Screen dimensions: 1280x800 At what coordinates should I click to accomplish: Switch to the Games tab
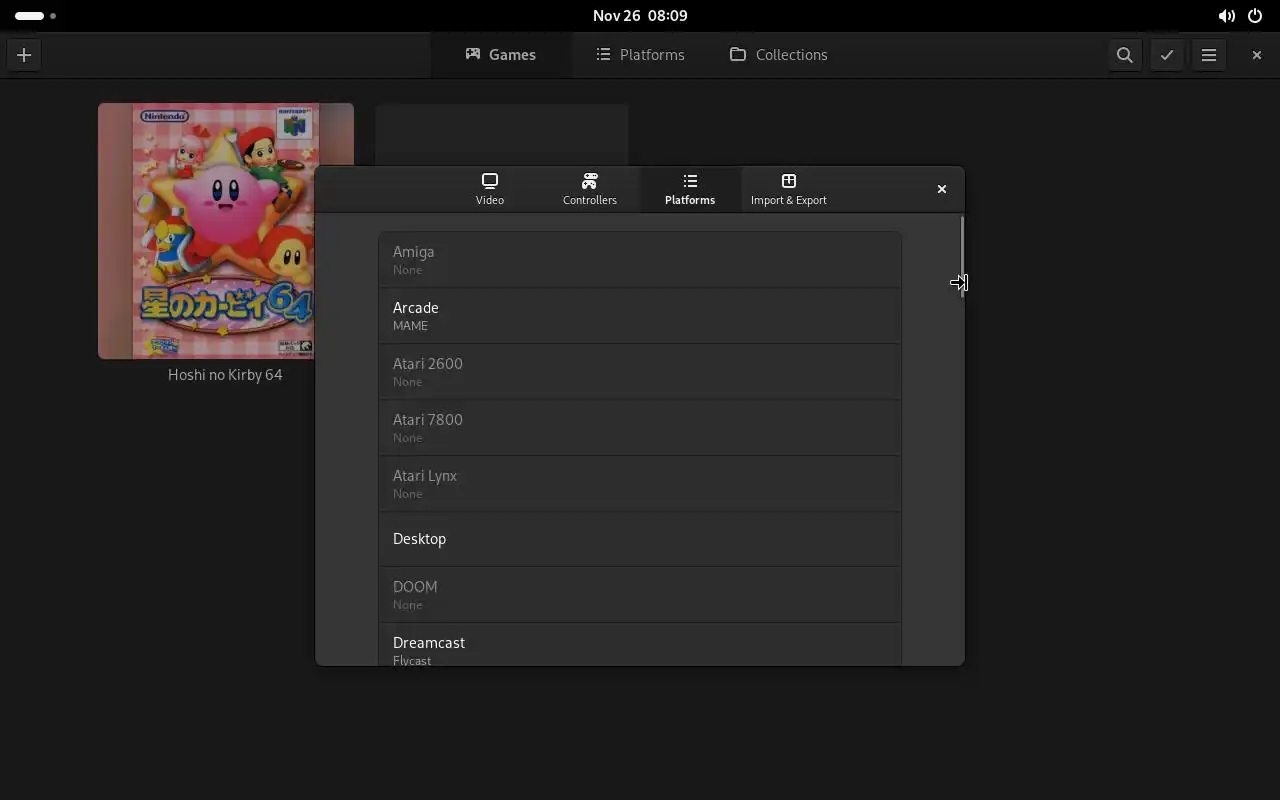pos(501,55)
